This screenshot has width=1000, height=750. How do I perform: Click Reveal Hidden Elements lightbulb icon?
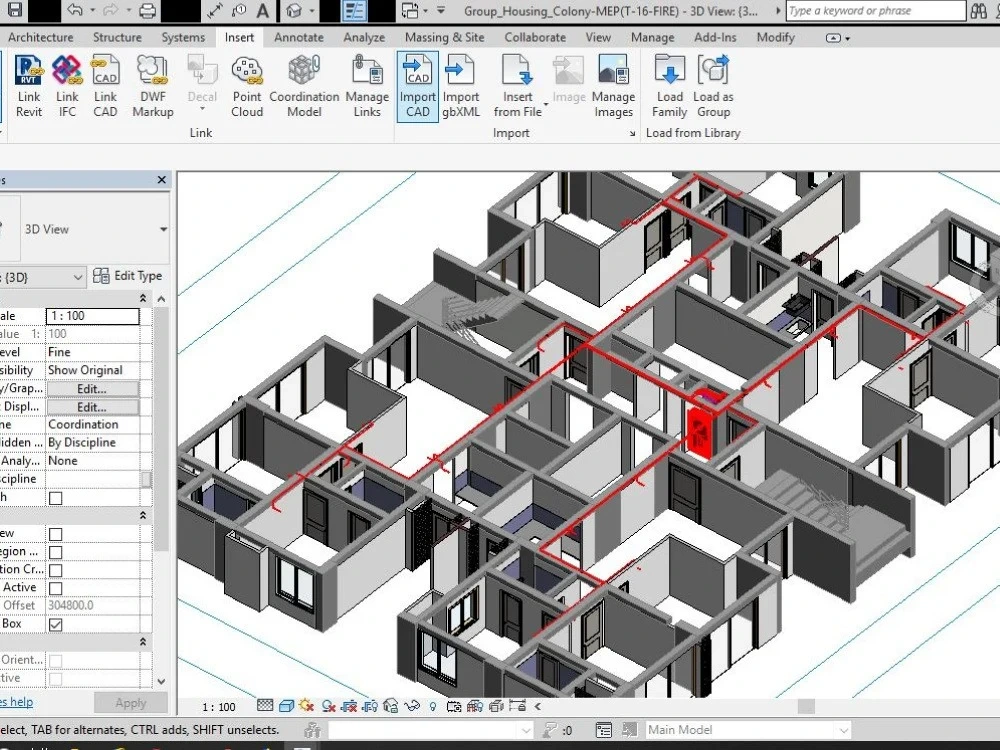point(433,706)
